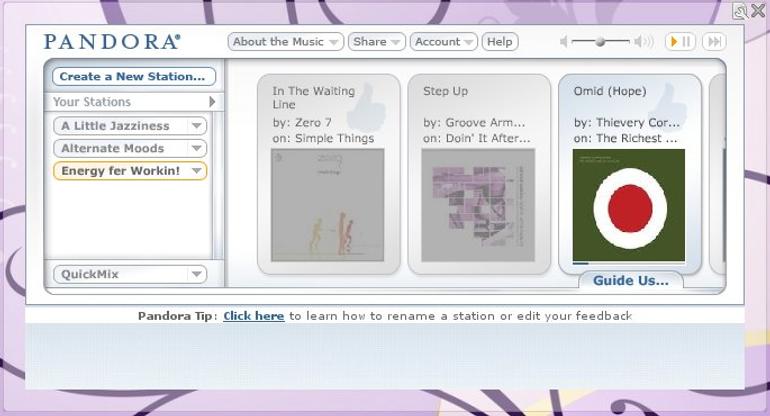Click artist name Thievery Cor...
Image resolution: width=770 pixels, height=416 pixels.
click(638, 122)
